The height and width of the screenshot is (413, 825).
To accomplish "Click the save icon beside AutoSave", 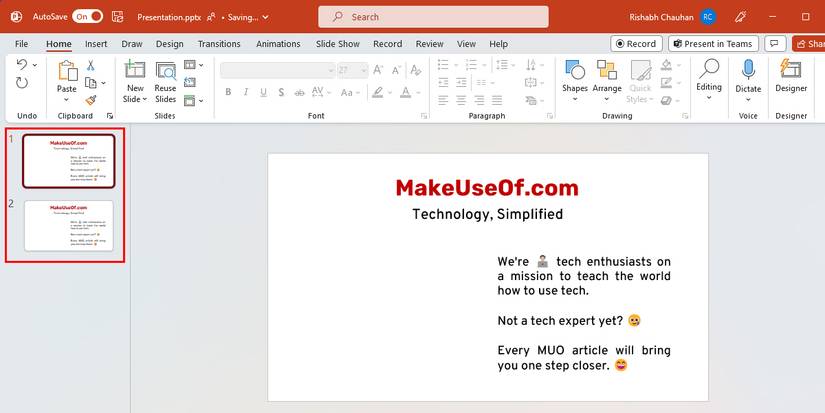I will click(x=118, y=17).
